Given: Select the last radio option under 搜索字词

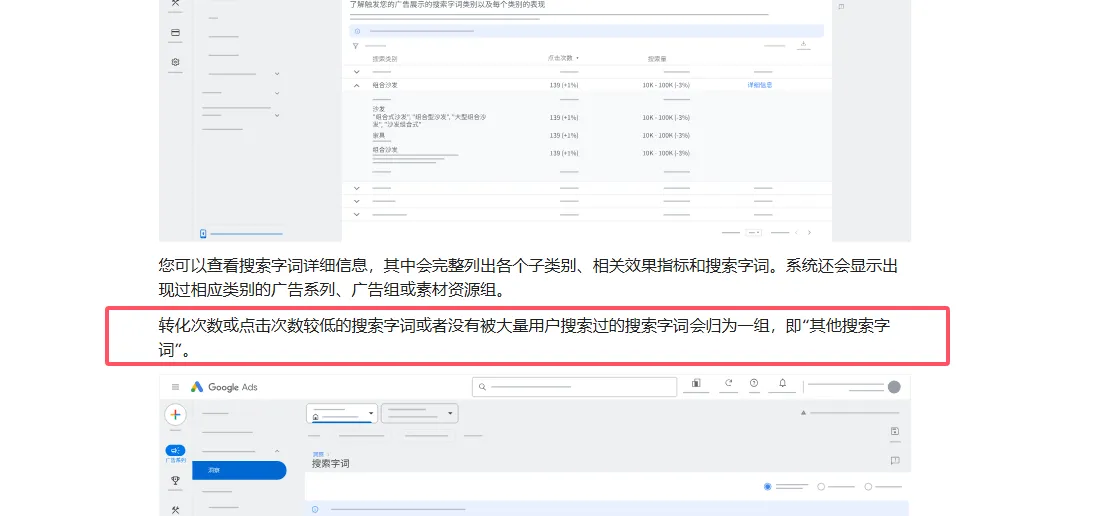Looking at the screenshot, I should (868, 487).
